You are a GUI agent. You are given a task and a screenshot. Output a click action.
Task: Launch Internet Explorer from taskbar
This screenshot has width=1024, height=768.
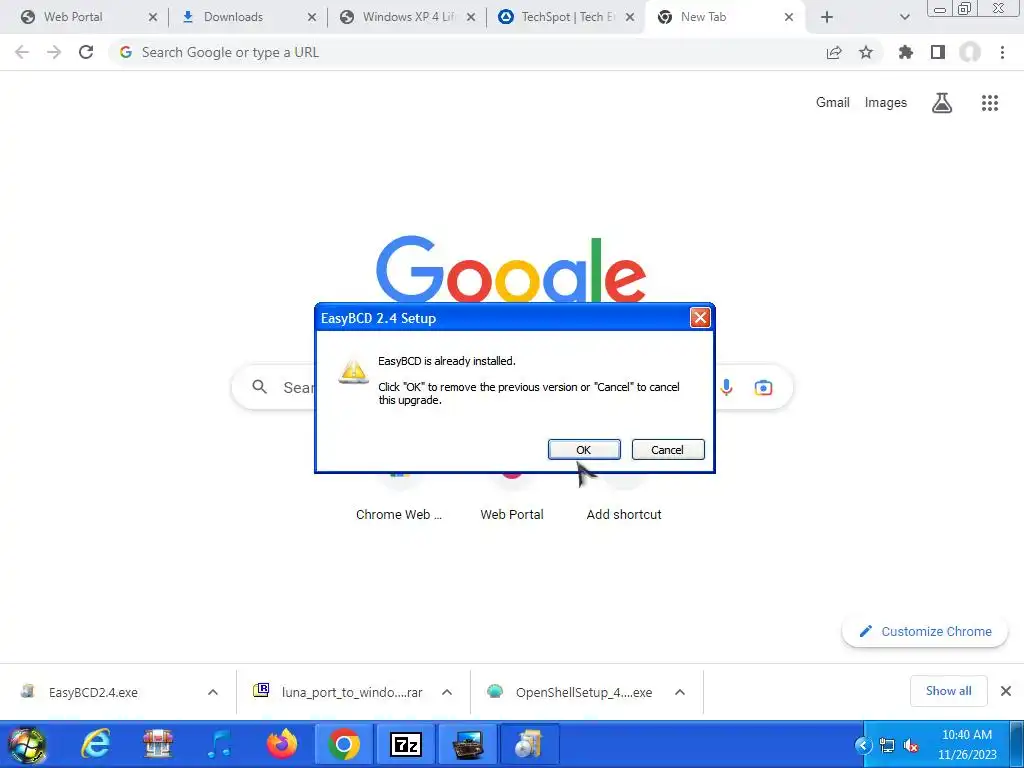[x=96, y=744]
